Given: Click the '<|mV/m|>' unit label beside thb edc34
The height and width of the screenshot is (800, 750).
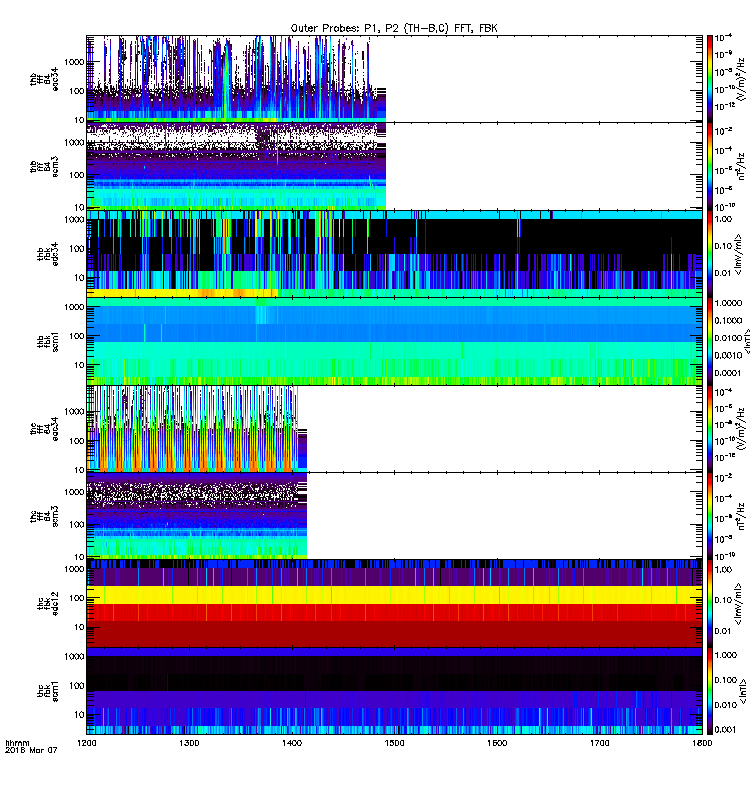Looking at the screenshot, I should click(x=738, y=254).
